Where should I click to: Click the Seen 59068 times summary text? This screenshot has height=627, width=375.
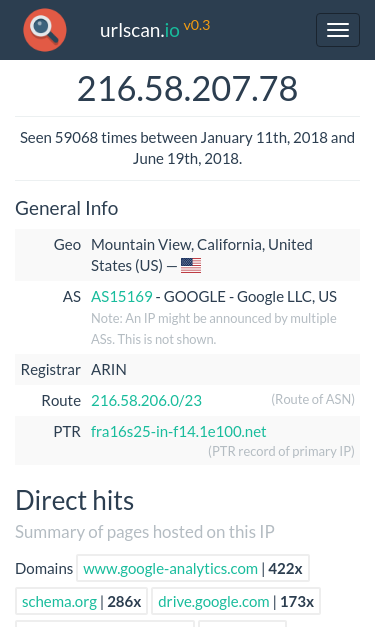(x=188, y=148)
